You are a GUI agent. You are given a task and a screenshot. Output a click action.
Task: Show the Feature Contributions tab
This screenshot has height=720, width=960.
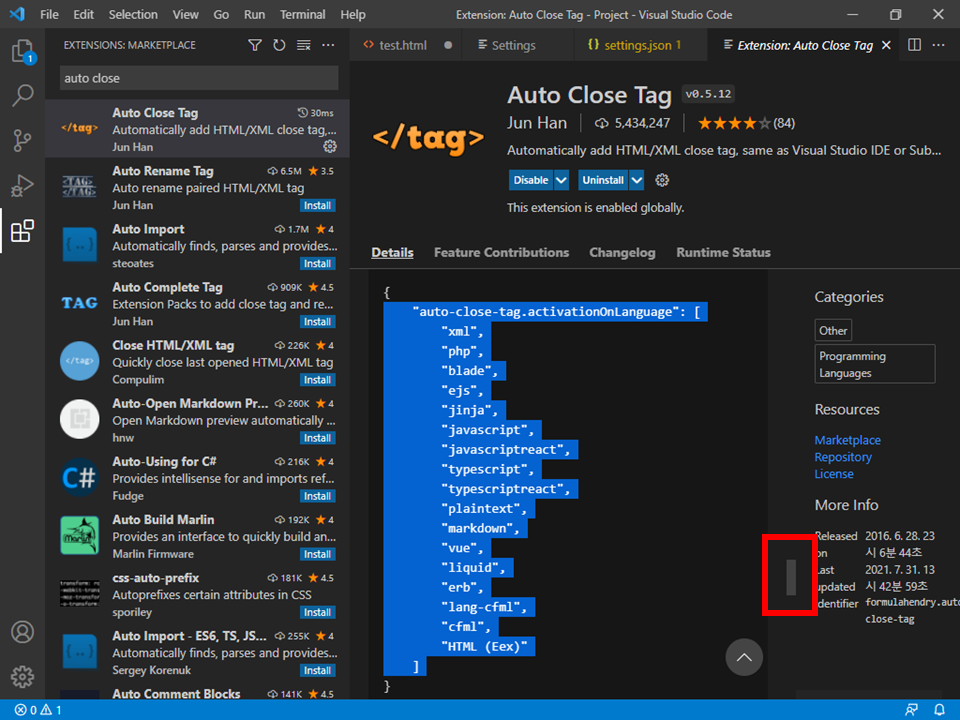tap(501, 252)
